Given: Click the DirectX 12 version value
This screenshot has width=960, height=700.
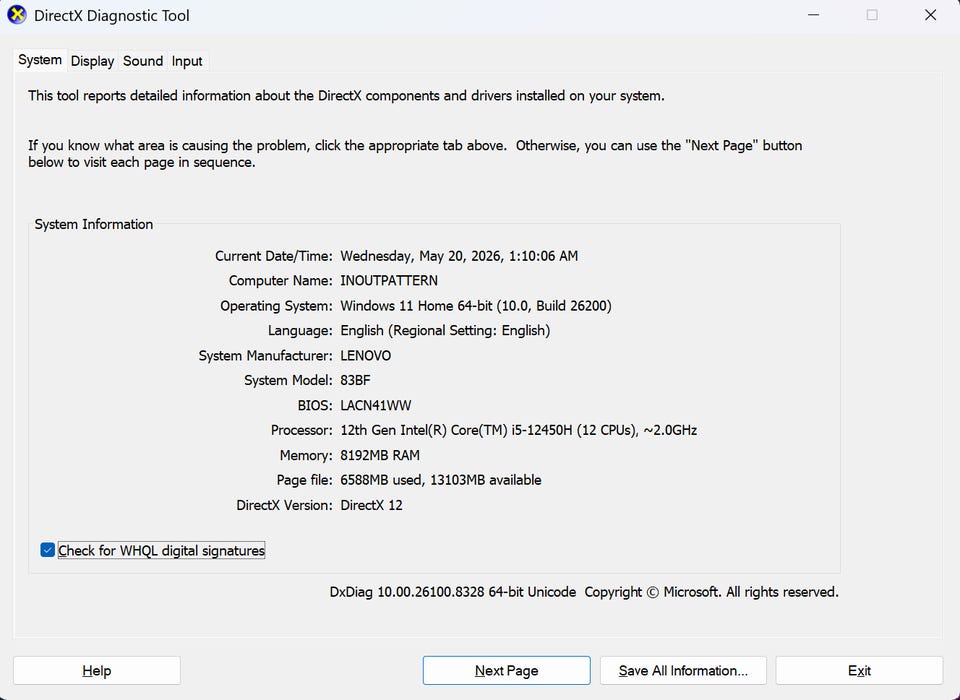Looking at the screenshot, I should pos(371,505).
